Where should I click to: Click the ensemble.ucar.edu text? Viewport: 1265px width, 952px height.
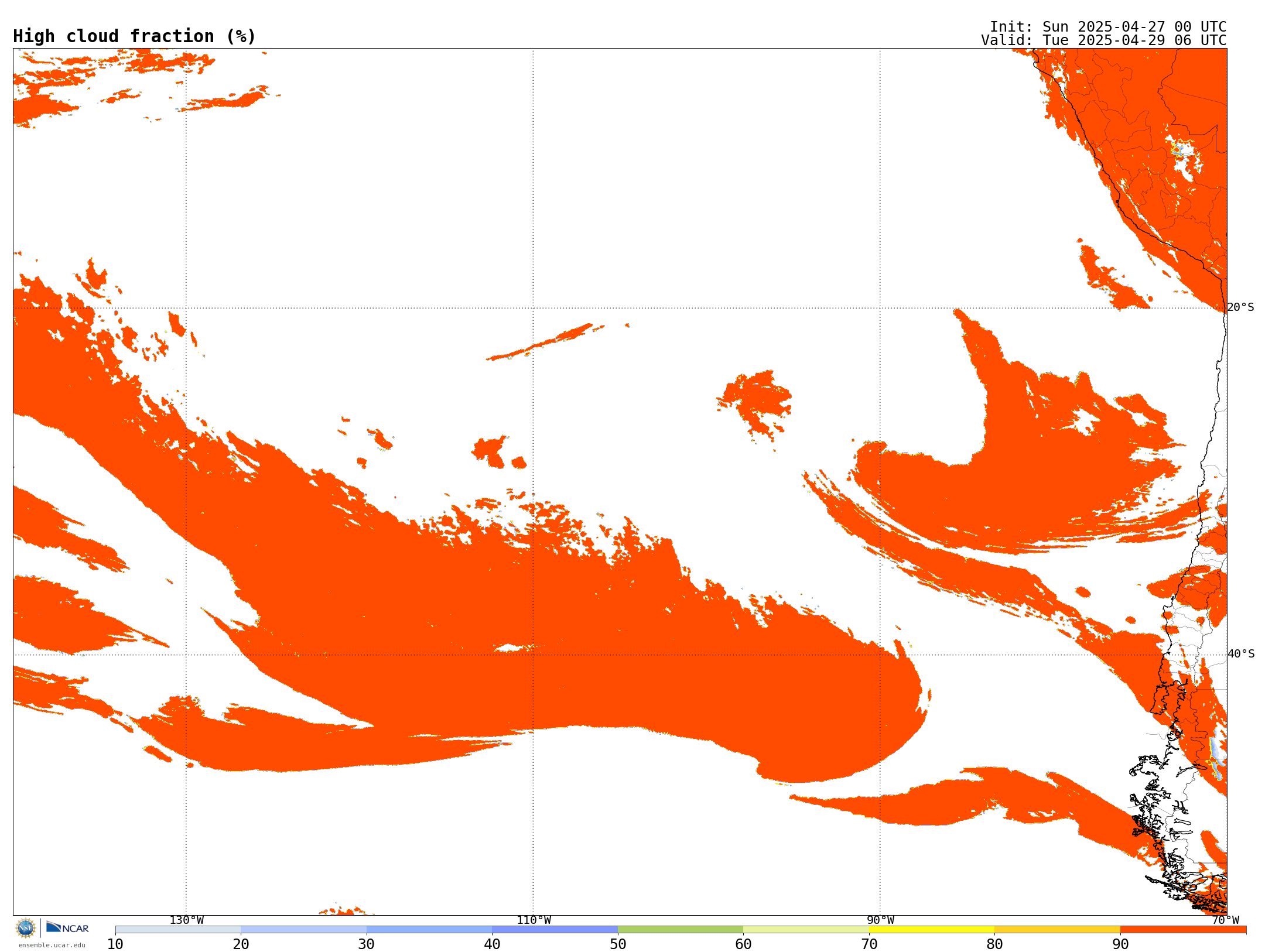coord(52,945)
